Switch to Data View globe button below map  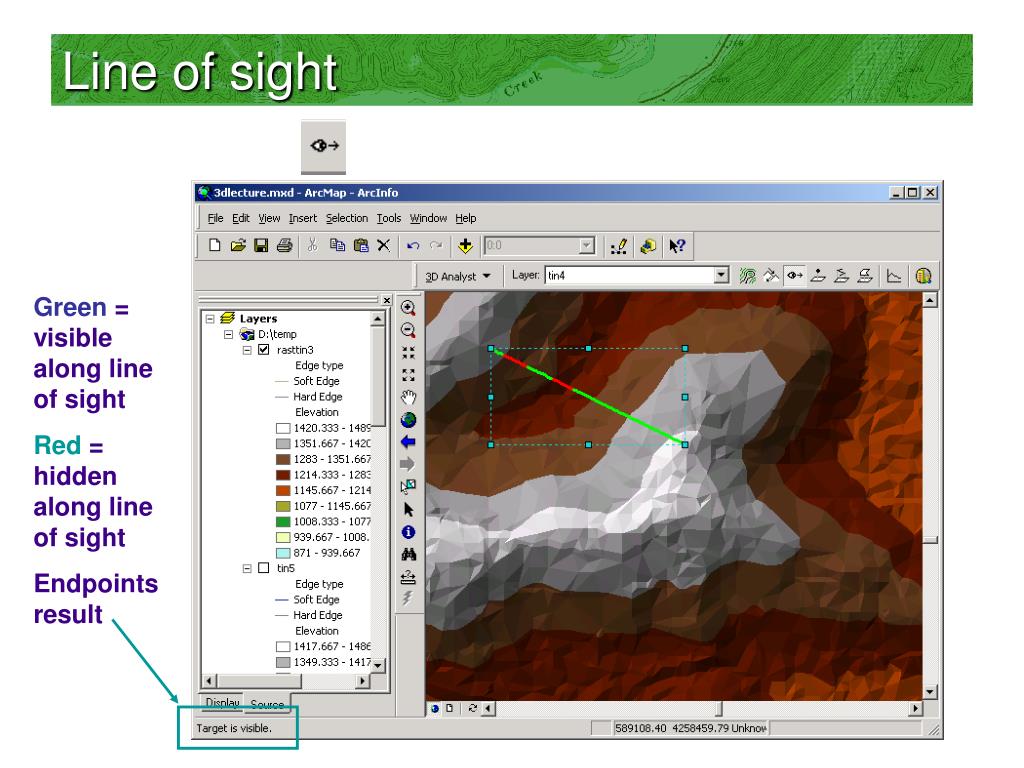435,708
